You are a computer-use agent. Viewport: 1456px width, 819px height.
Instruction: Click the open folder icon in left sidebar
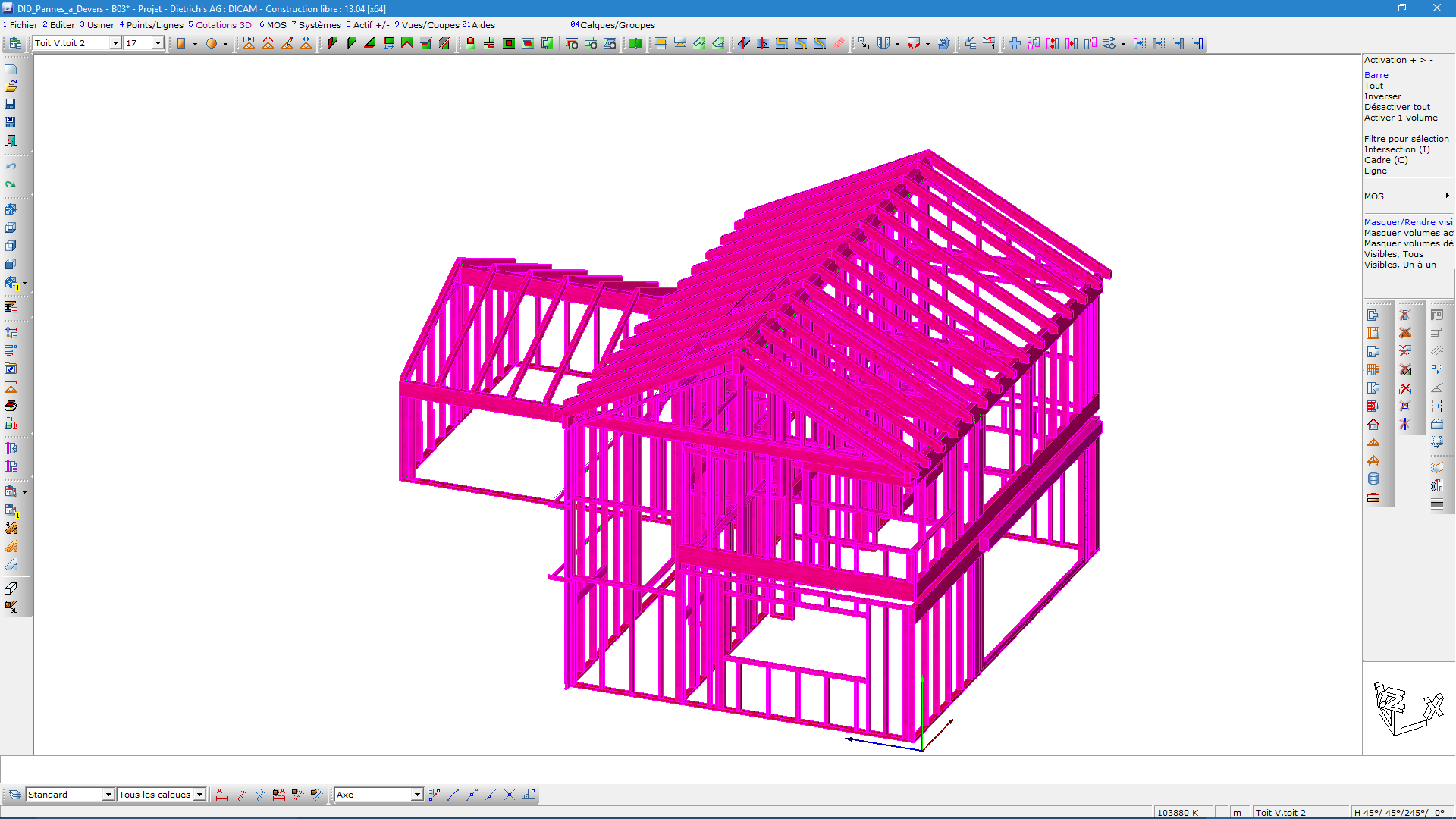click(x=11, y=86)
